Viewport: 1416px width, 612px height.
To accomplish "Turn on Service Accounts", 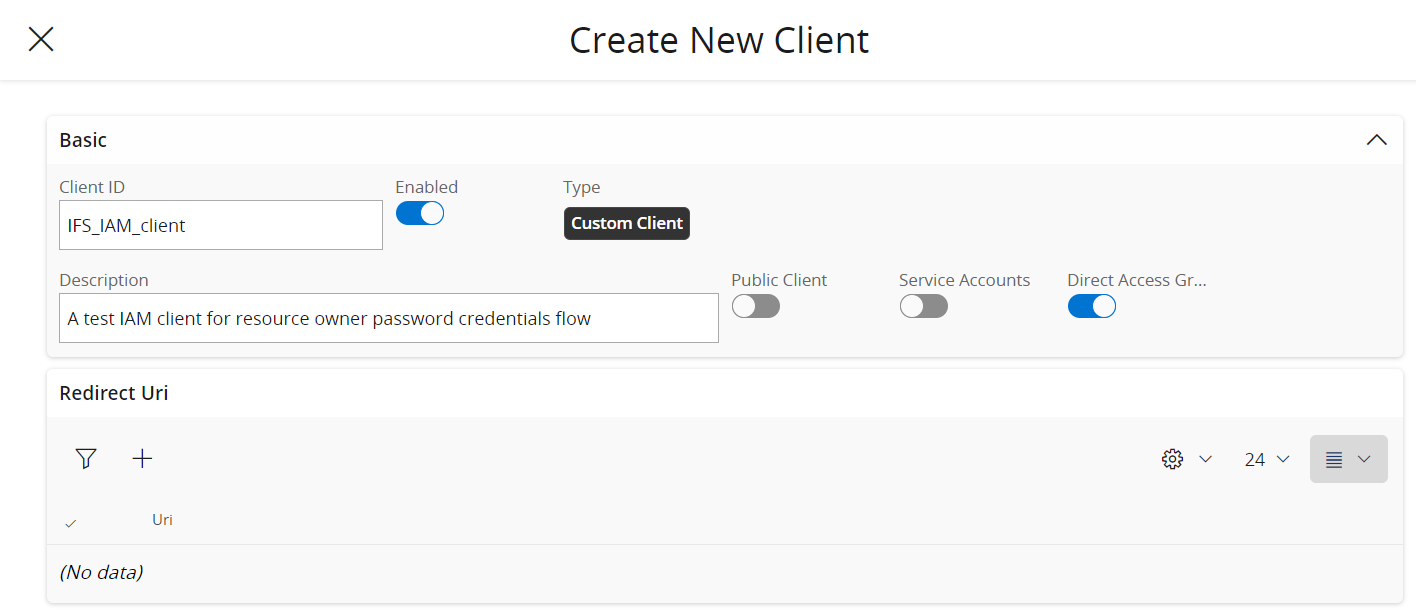I will (923, 305).
